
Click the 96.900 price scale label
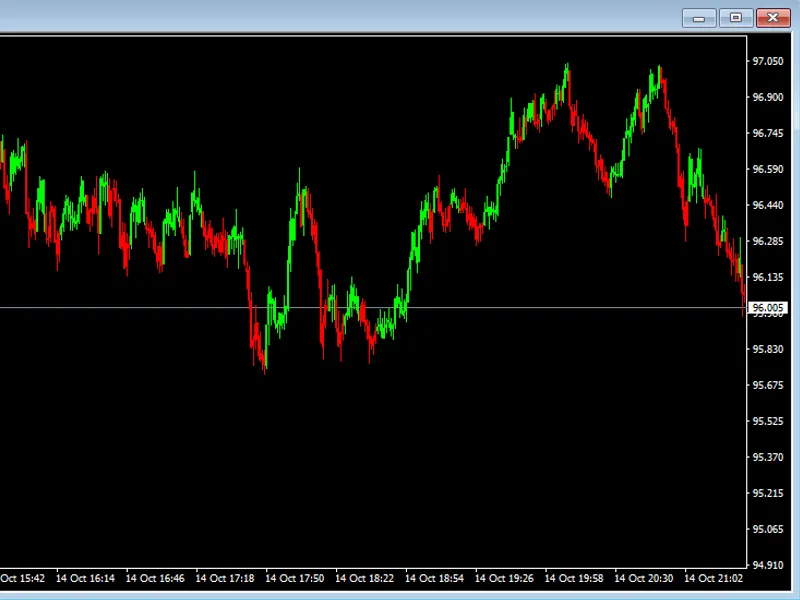768,97
